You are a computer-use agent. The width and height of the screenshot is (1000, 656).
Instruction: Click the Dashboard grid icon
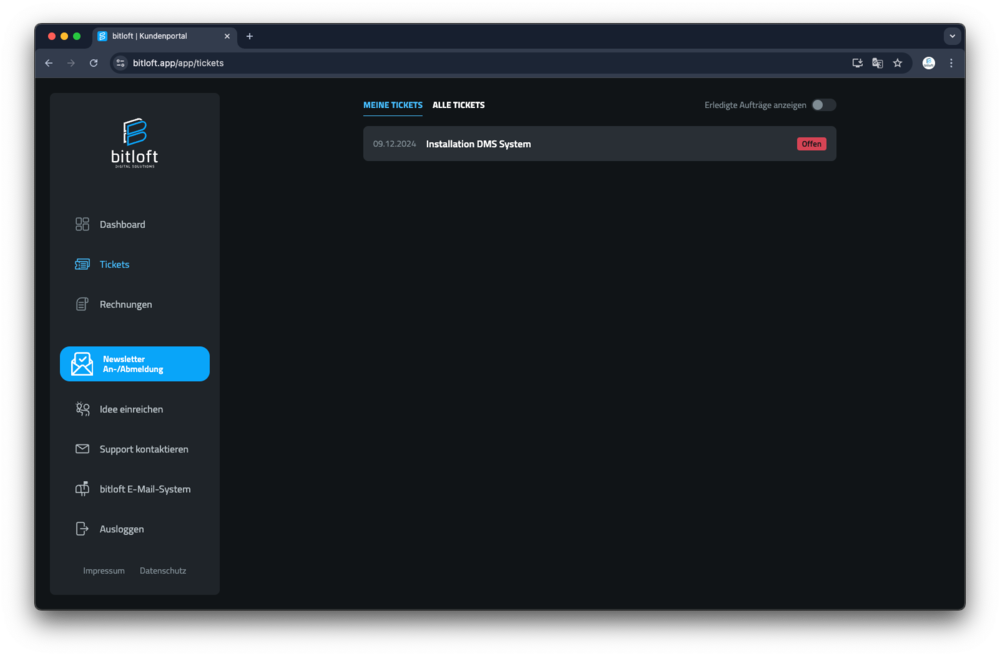tap(82, 224)
